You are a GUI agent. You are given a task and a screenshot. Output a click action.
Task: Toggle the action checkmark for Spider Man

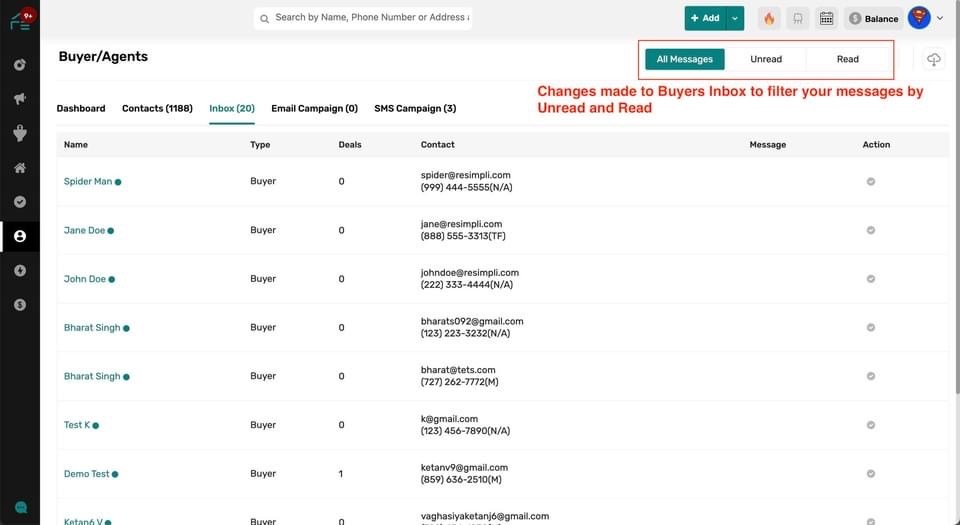871,182
